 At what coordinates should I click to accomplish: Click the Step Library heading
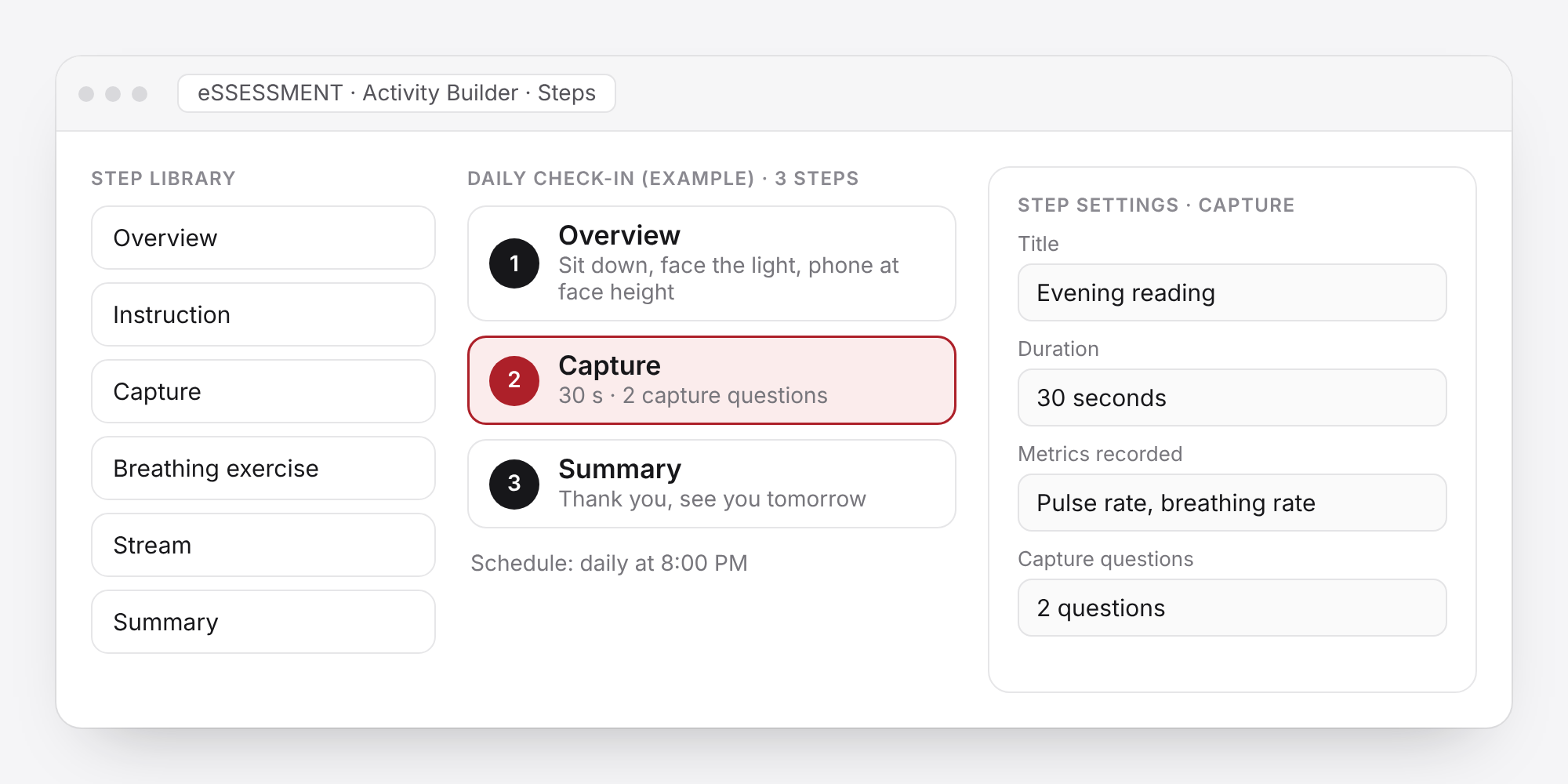[x=163, y=179]
